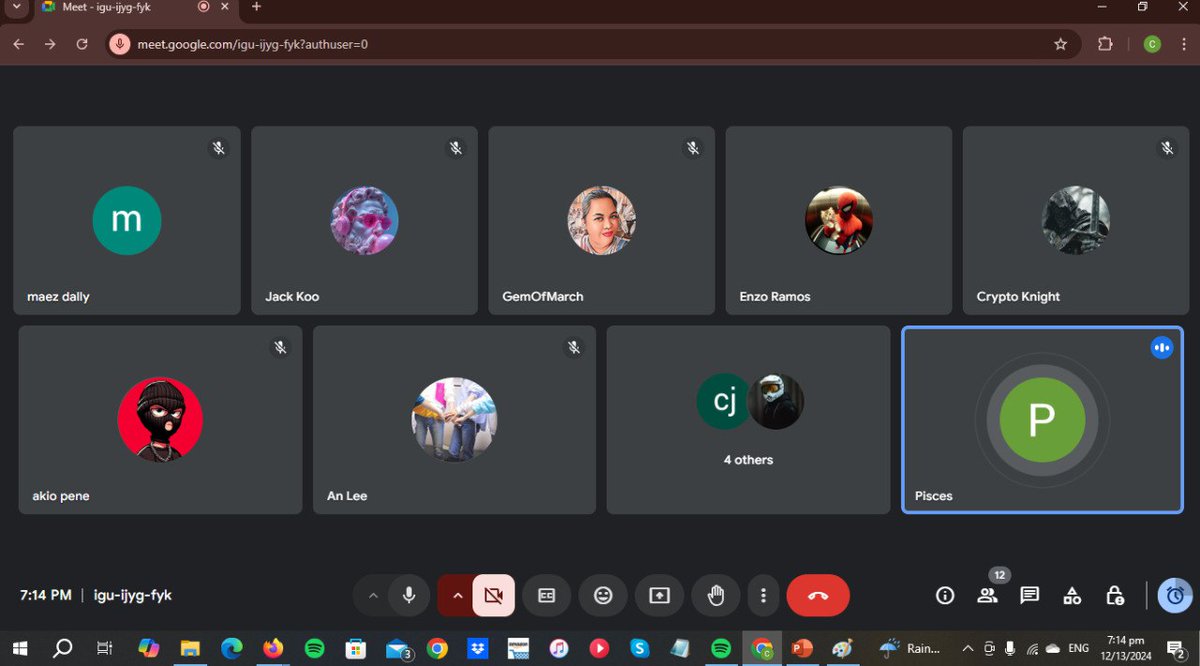The image size is (1200, 666).
Task: Open Skype from the taskbar
Action: tap(640, 648)
